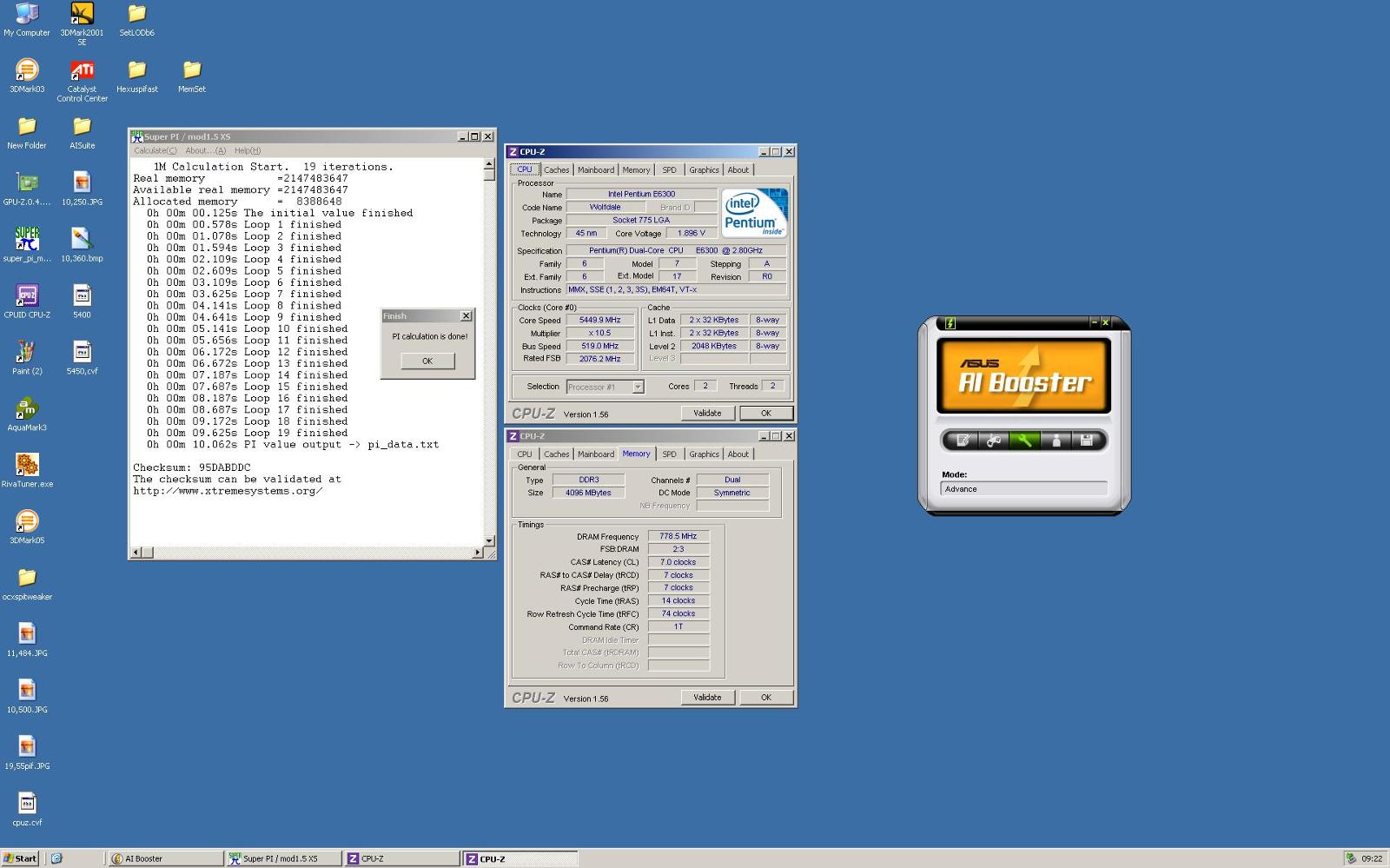1390x868 pixels.
Task: Click the Core Speed value 5449.9 MHz
Action: [x=600, y=321]
